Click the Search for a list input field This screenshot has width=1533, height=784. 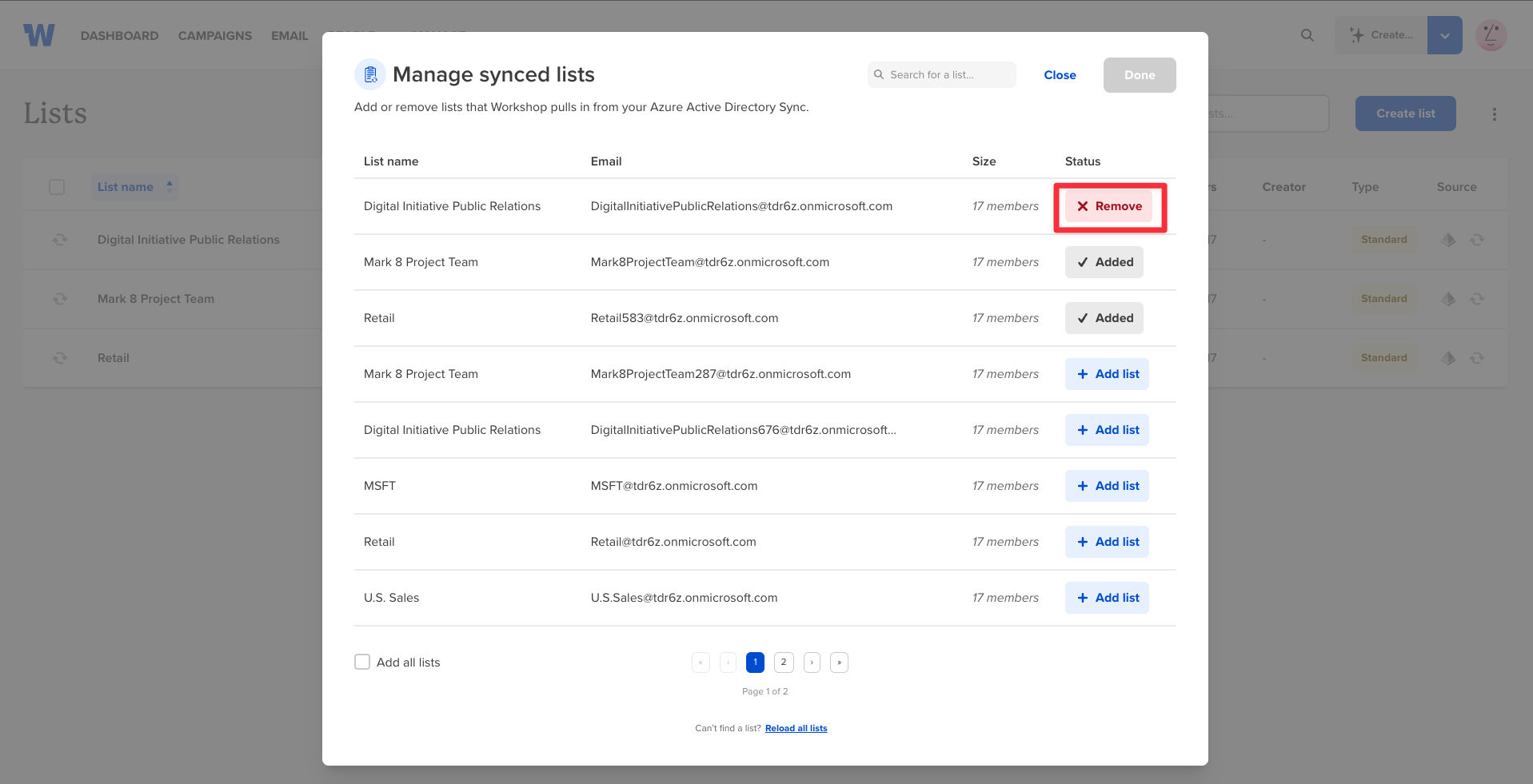(944, 74)
